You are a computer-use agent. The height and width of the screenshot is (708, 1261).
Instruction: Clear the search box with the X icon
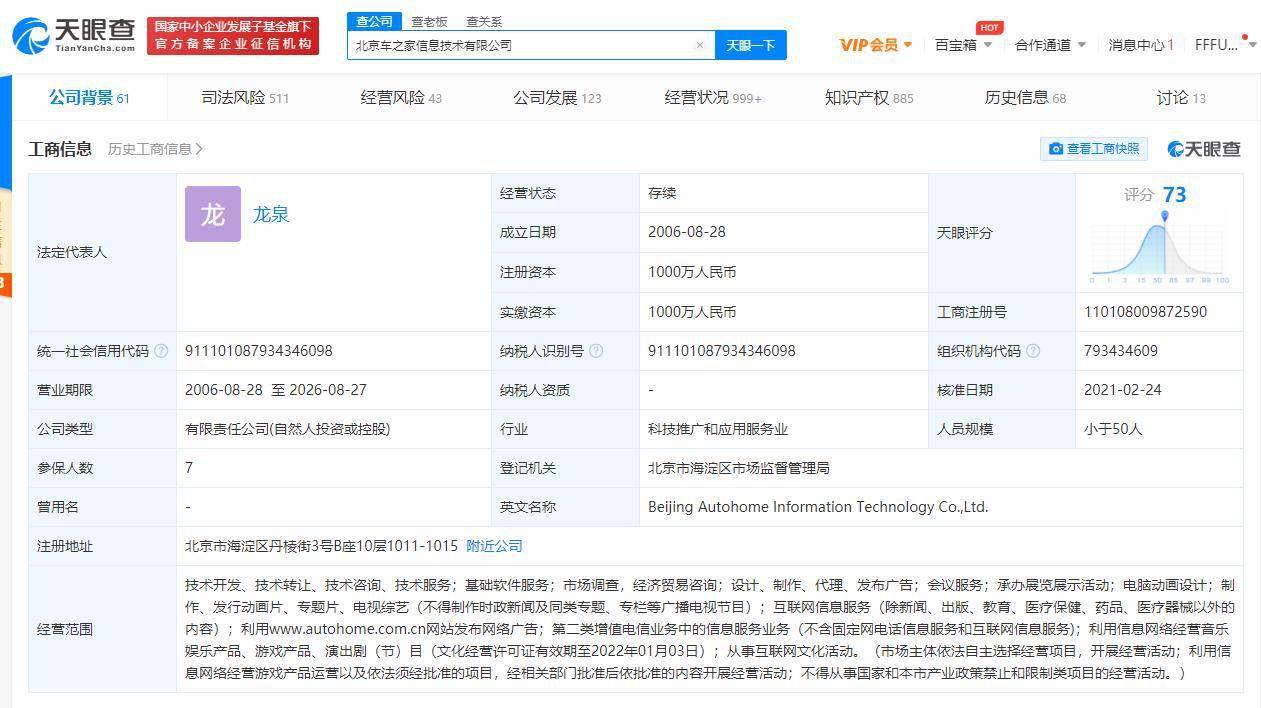[x=700, y=45]
